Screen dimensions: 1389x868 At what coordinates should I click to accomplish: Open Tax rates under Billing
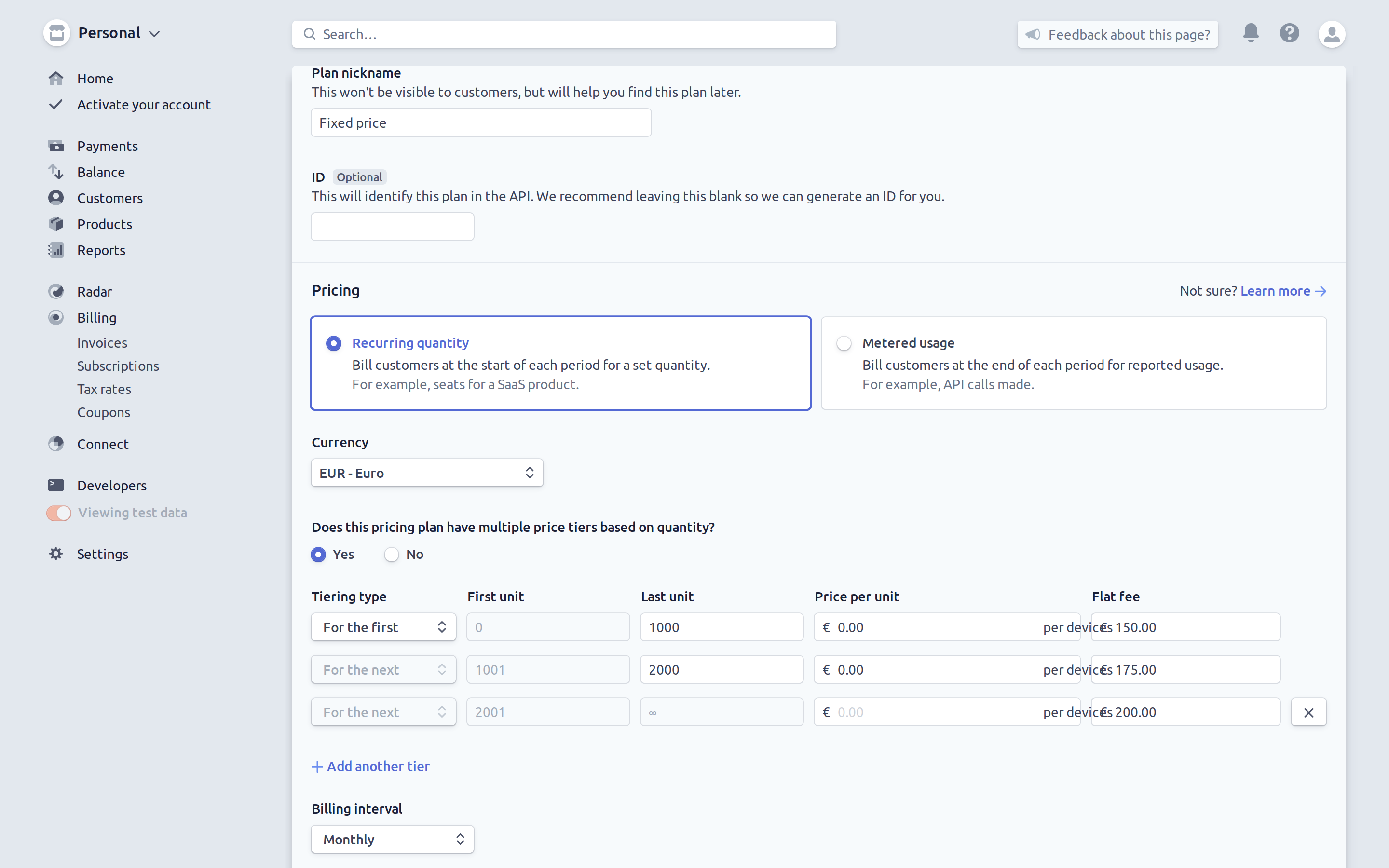tap(104, 389)
